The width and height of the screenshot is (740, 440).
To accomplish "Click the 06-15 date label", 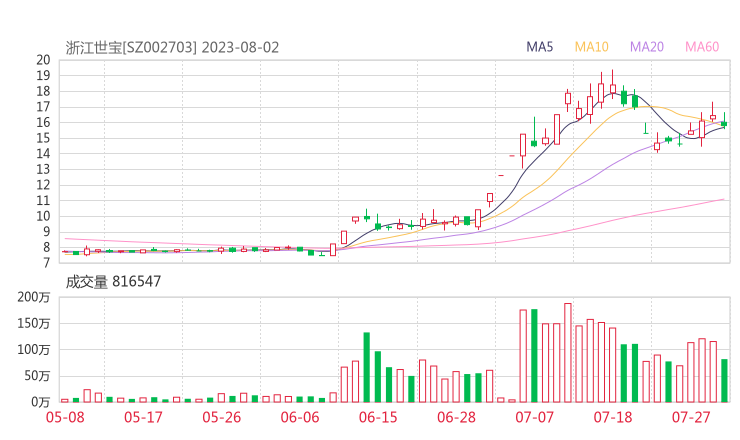I will [378, 417].
